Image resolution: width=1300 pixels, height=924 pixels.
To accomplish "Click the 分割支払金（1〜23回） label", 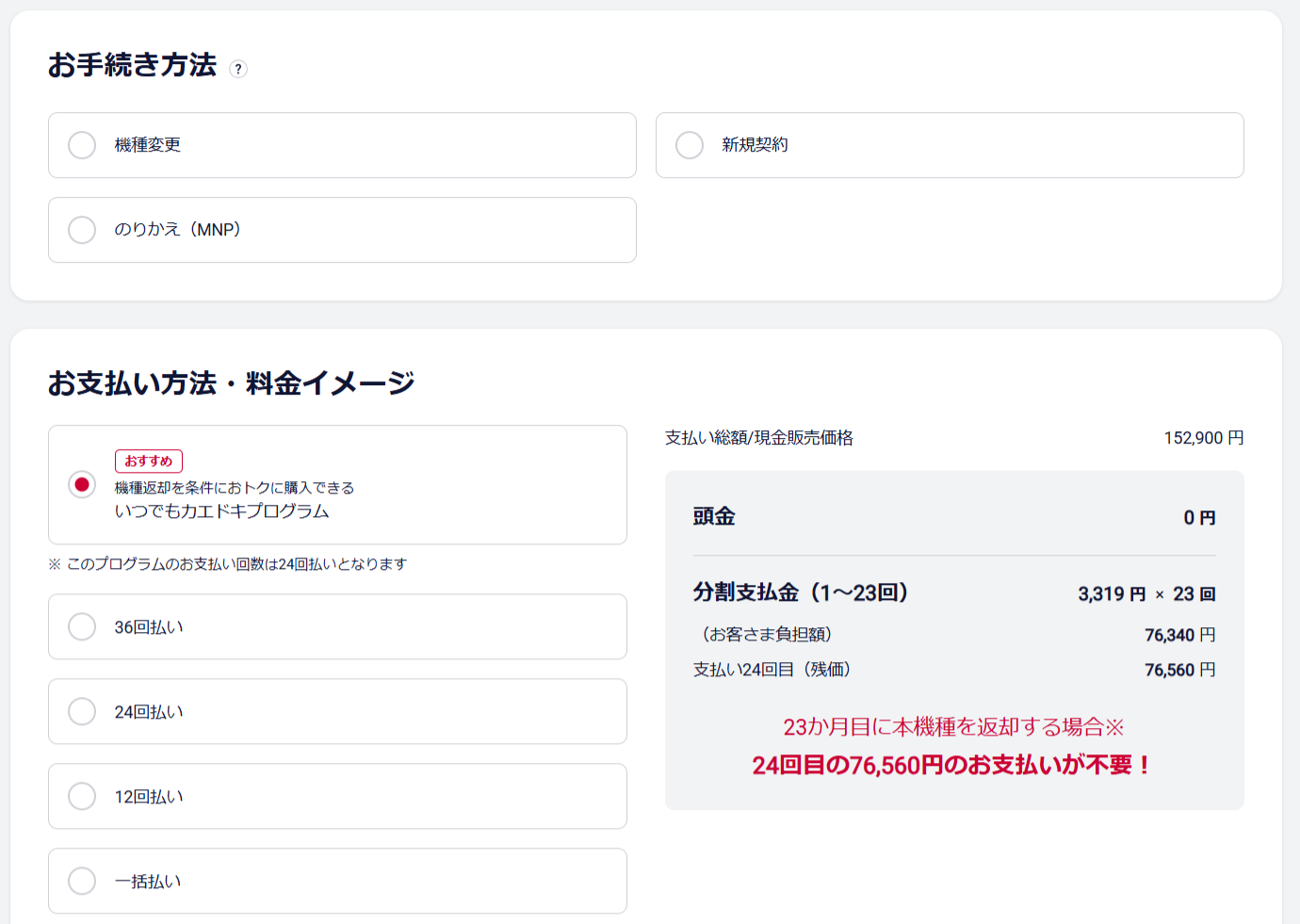I will coord(800,592).
